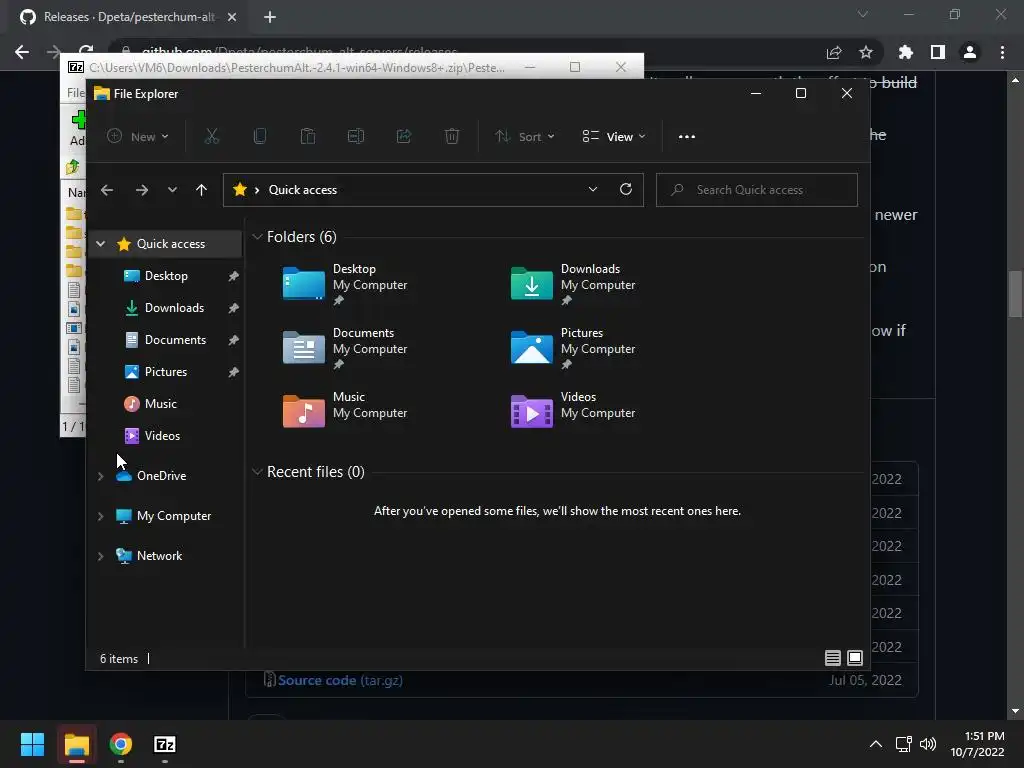Expand the OneDrive tree node
The width and height of the screenshot is (1024, 768).
point(101,476)
